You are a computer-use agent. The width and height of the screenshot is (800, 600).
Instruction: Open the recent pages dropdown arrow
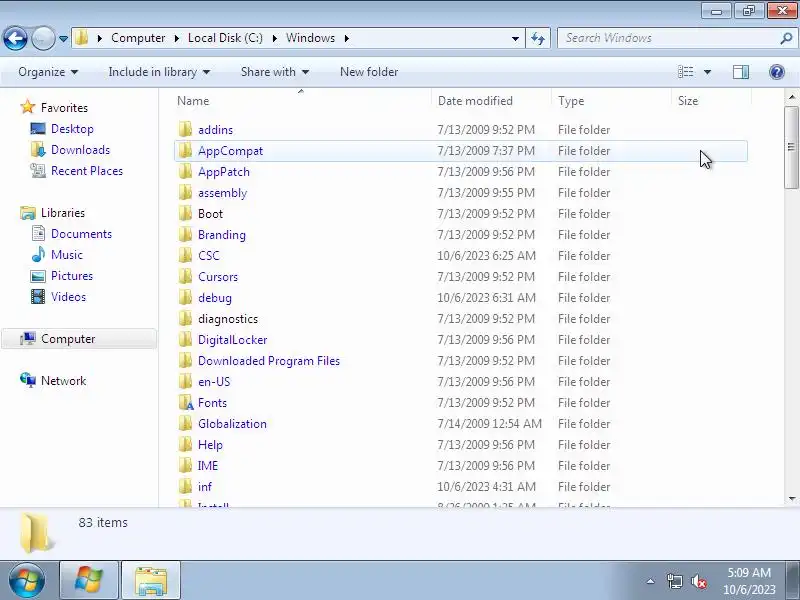click(x=63, y=39)
